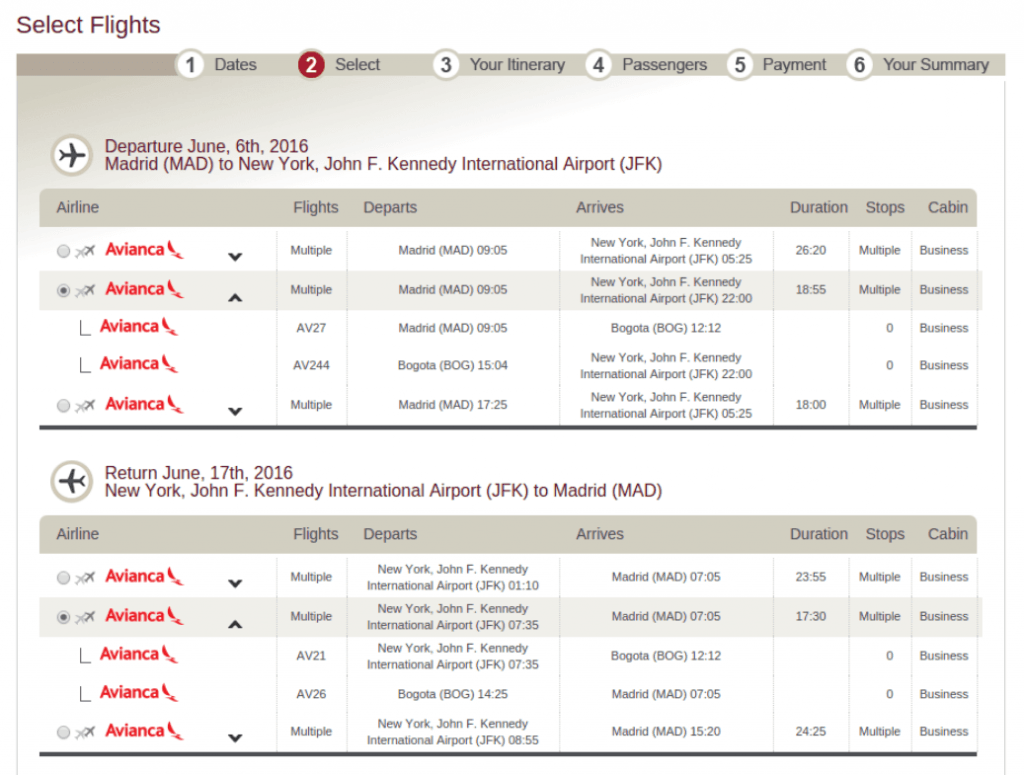The height and width of the screenshot is (775, 1024).
Task: Select the 26:20 duration departure flight
Action: (63, 251)
